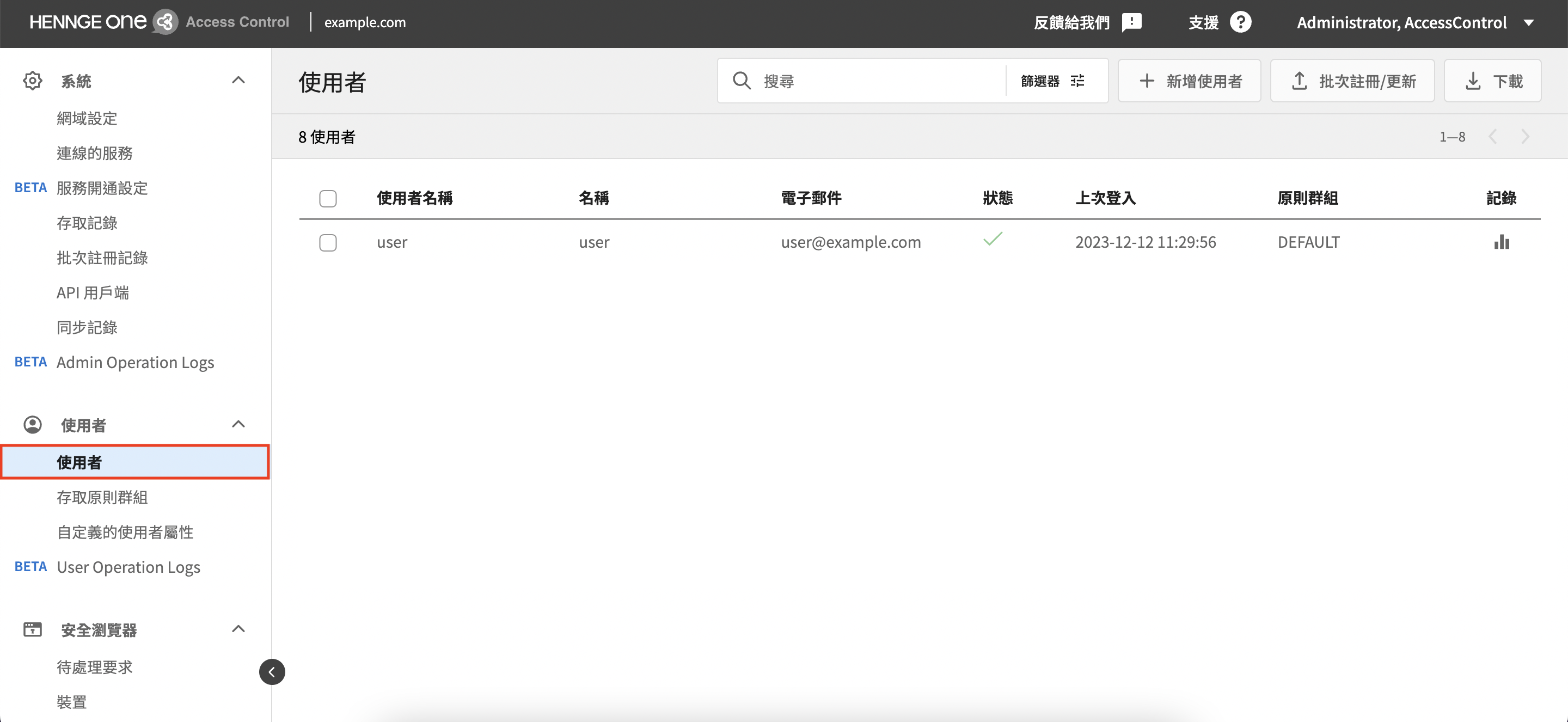Open the records bar chart for user
Viewport: 1568px width, 722px height.
pos(1502,242)
